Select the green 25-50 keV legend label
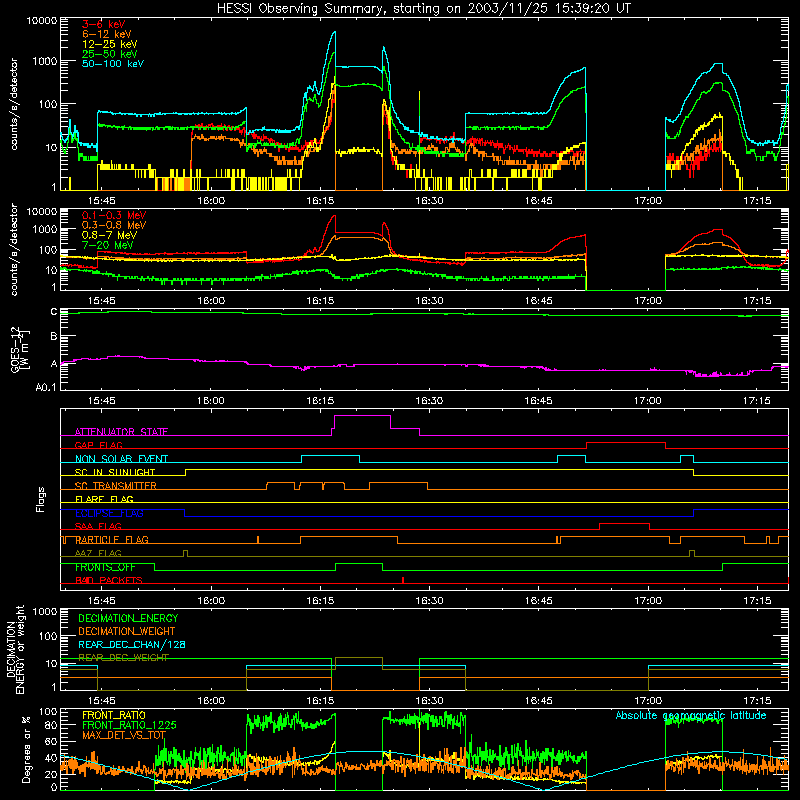This screenshot has height=800, width=800. 110,54
